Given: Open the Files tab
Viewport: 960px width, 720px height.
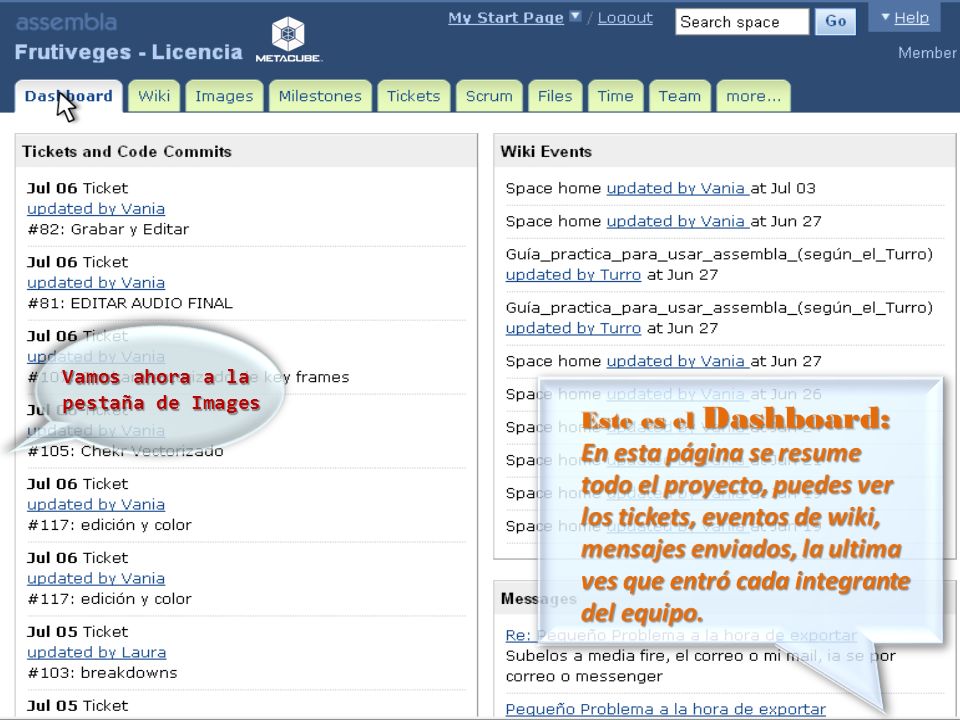Looking at the screenshot, I should point(555,96).
